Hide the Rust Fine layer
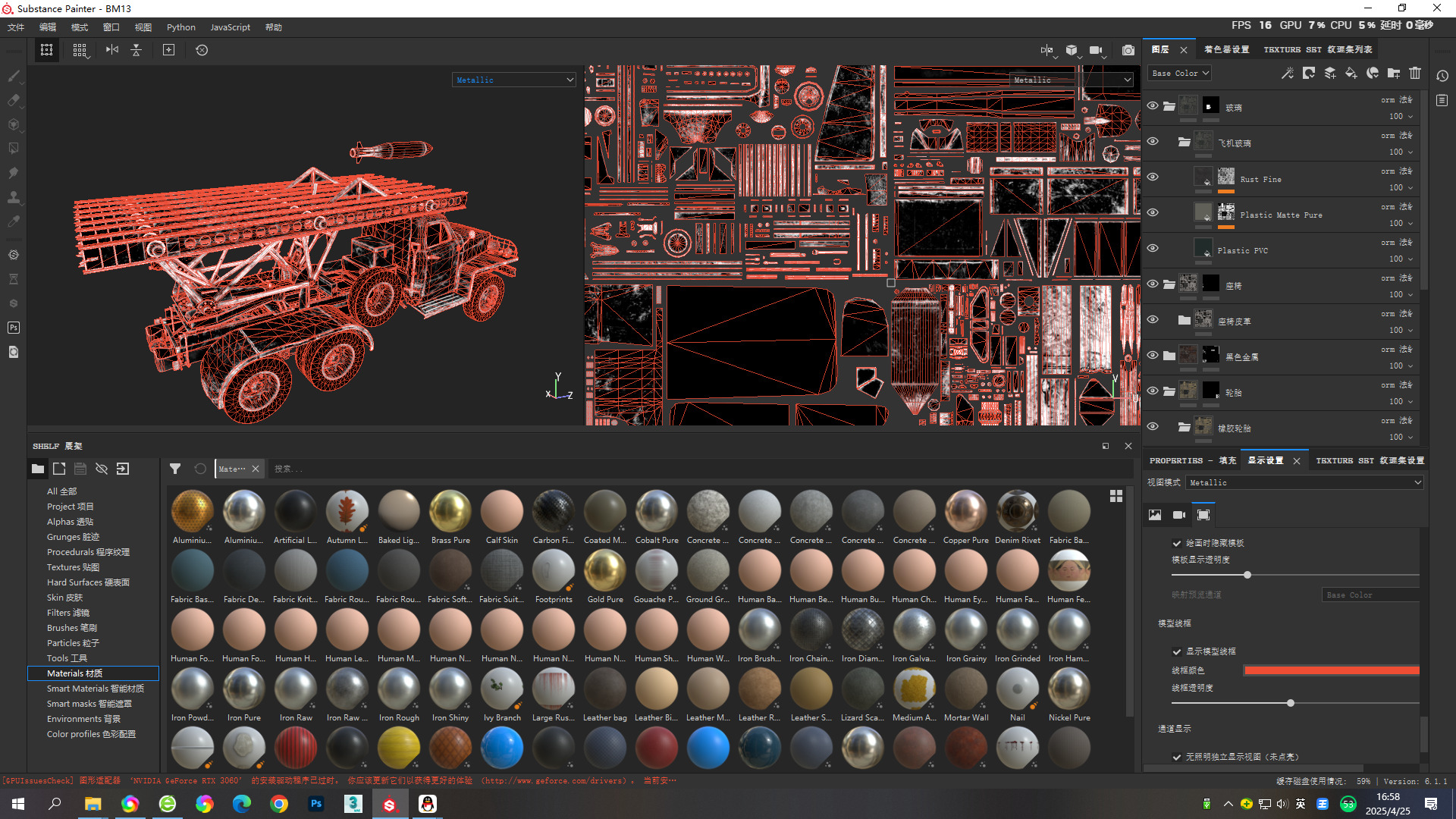The image size is (1456, 819). [1153, 177]
